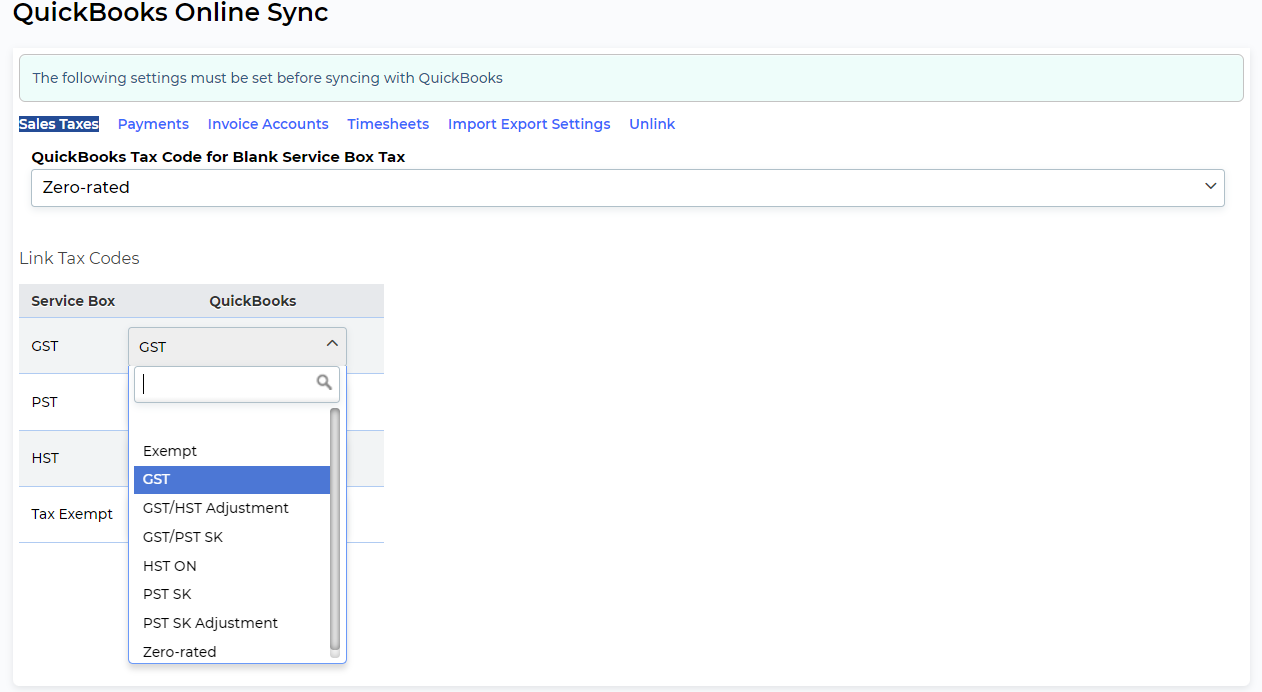This screenshot has height=692, width=1262.
Task: Select the Exempt option
Action: coord(232,451)
